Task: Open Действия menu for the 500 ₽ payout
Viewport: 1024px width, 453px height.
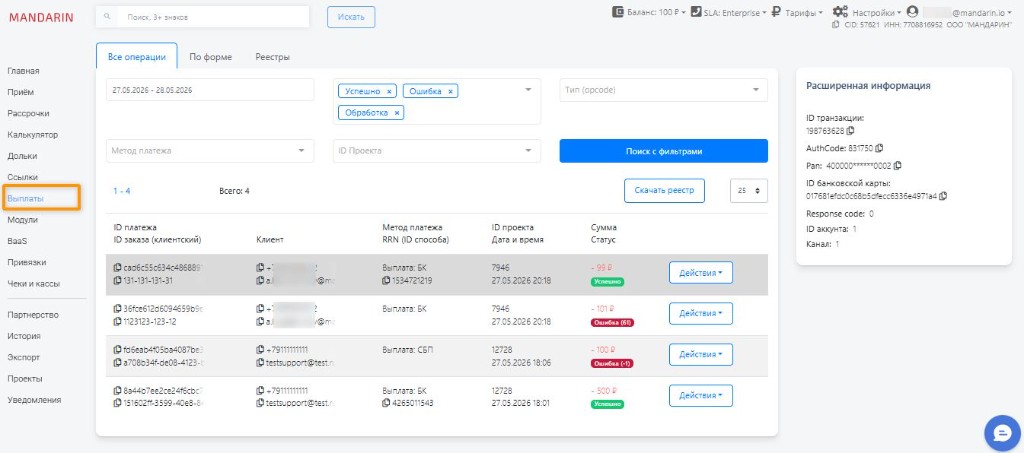Action: tap(701, 396)
